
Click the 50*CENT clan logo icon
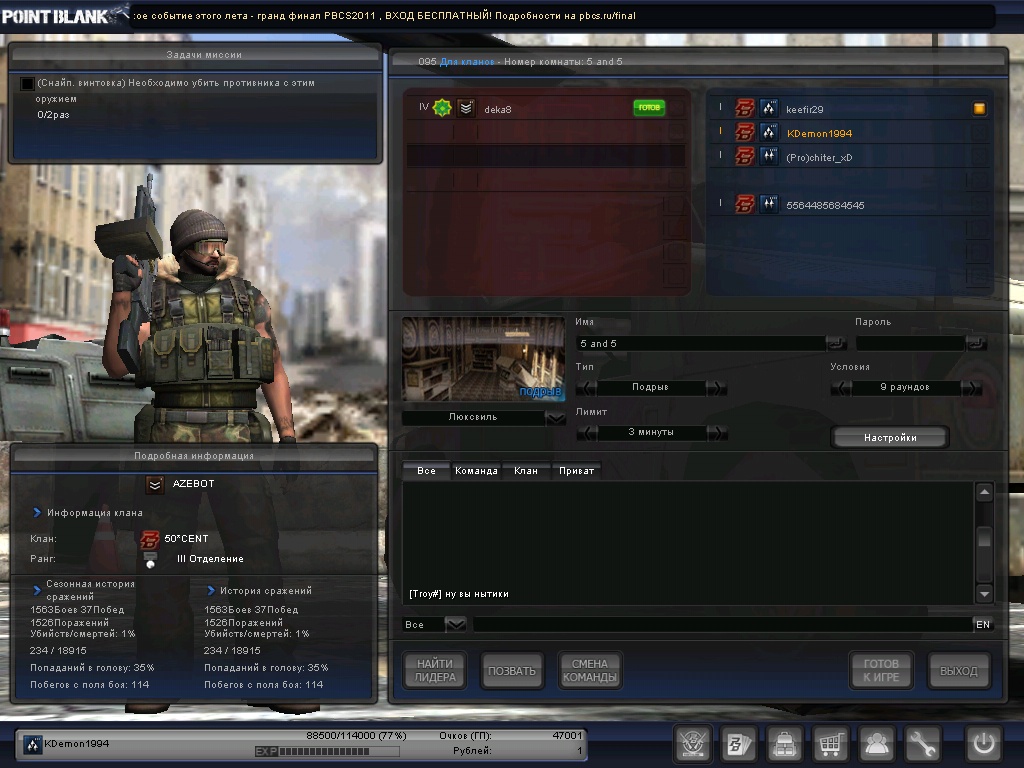coord(150,539)
